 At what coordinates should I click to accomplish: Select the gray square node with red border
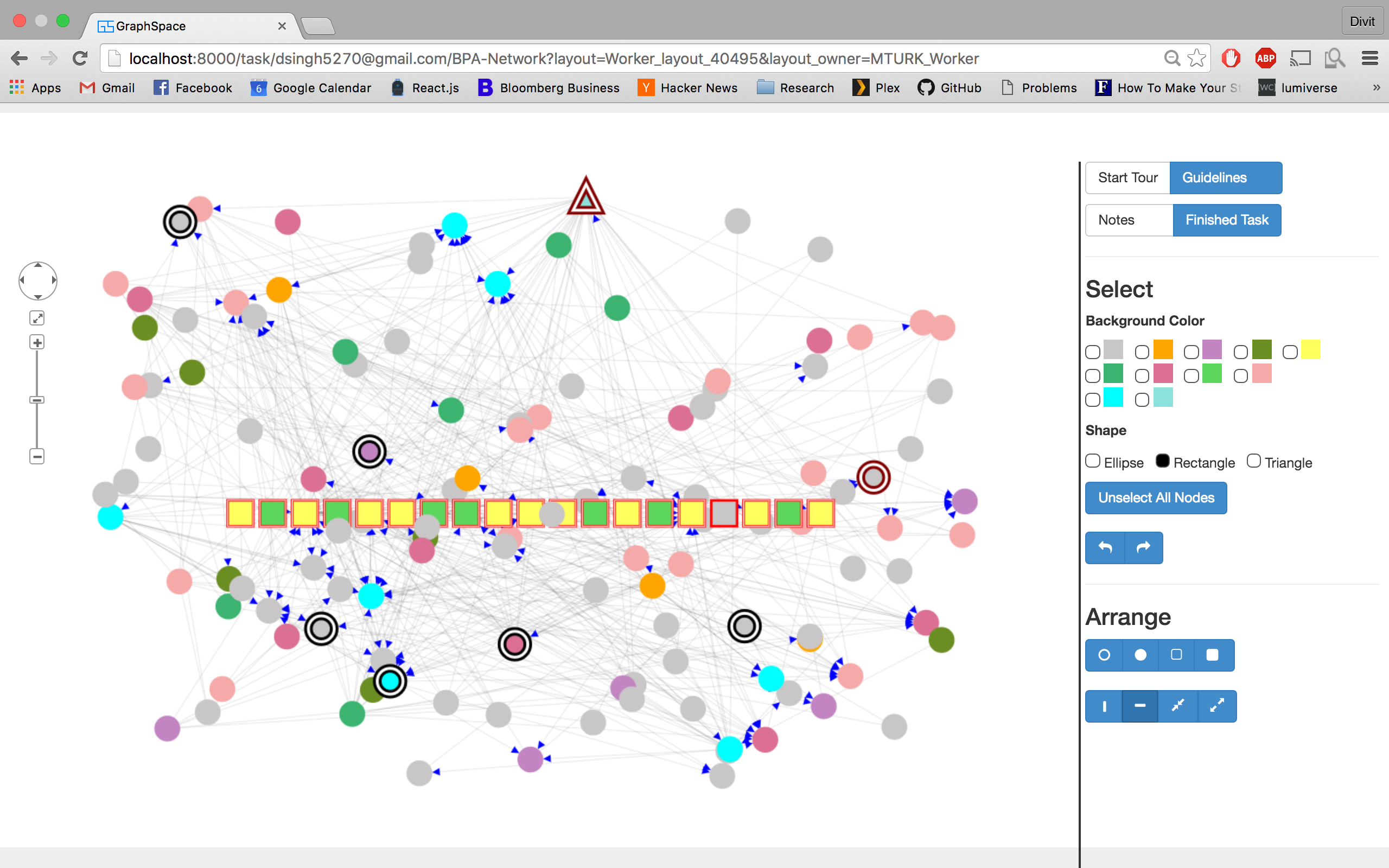(724, 513)
